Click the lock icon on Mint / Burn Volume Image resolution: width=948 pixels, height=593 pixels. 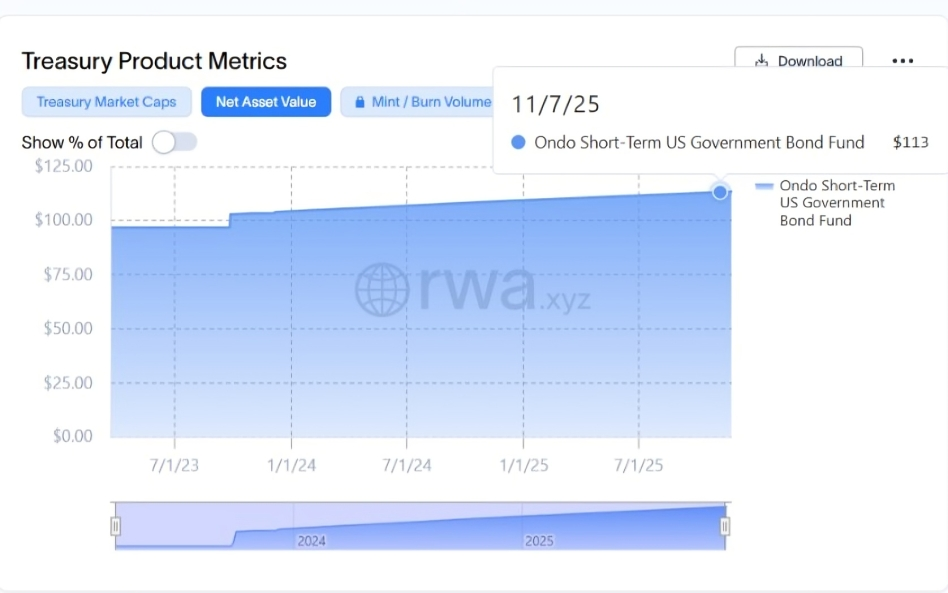359,102
